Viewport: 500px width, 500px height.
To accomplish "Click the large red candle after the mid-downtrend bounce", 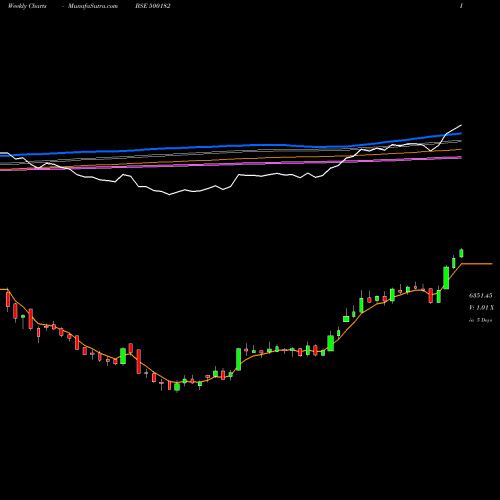I will [x=139, y=361].
